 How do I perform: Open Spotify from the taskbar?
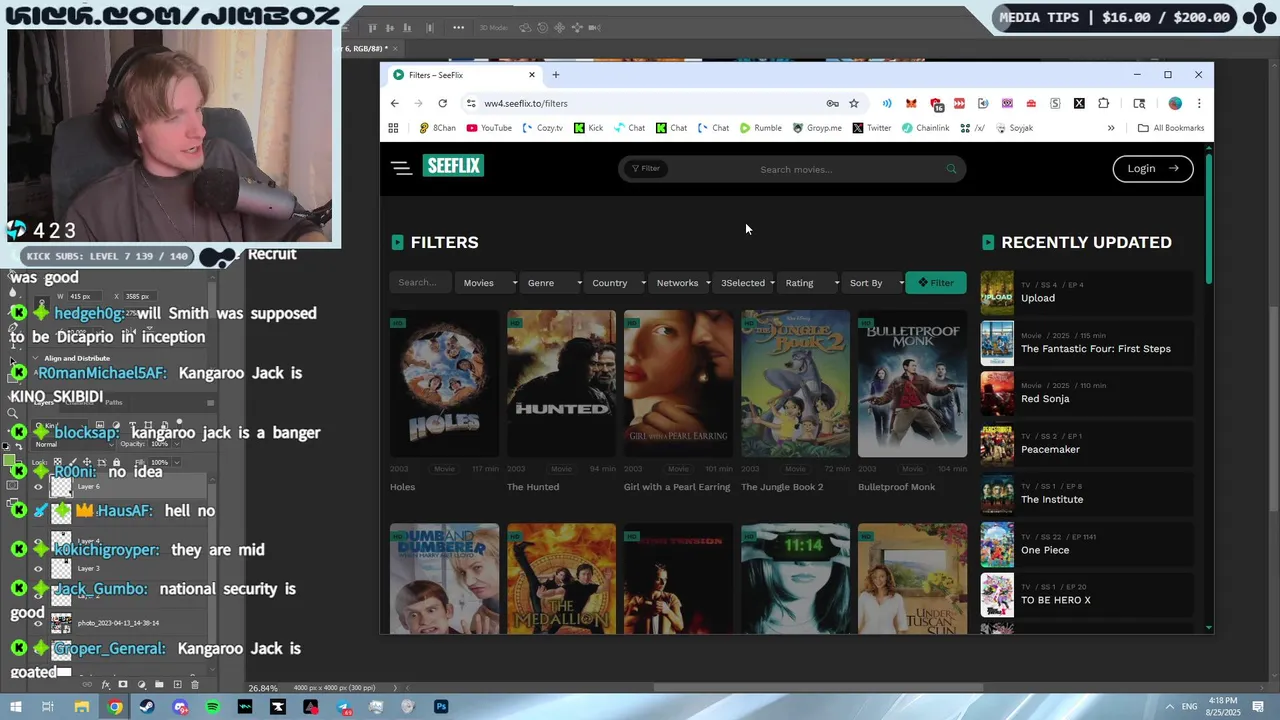212,707
